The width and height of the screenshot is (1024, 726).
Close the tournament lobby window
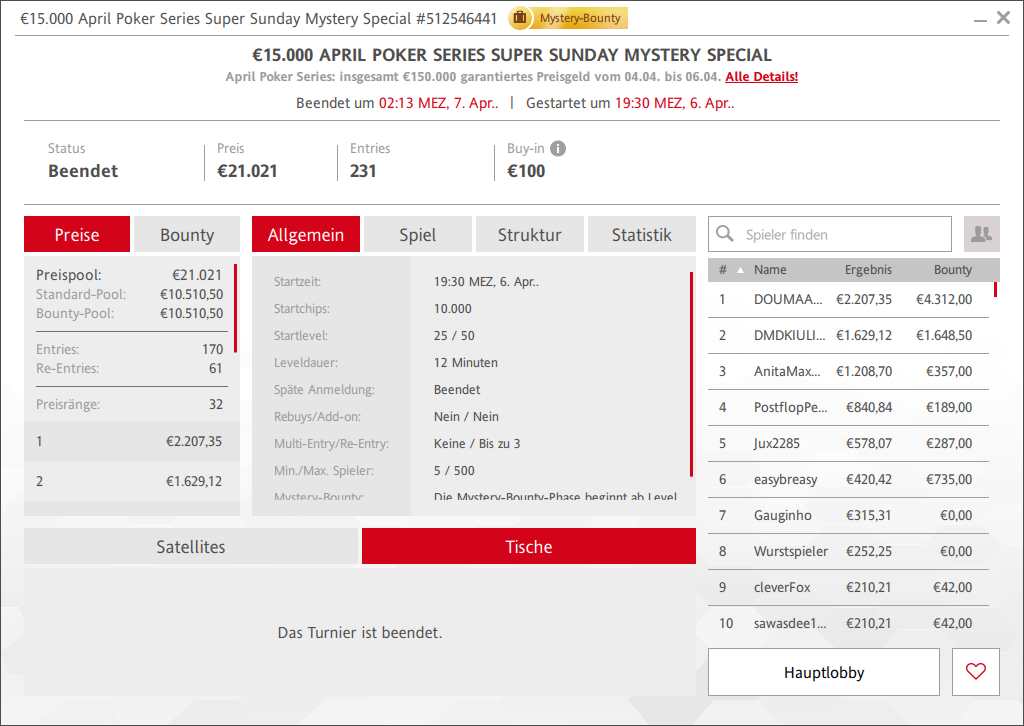(x=1004, y=18)
